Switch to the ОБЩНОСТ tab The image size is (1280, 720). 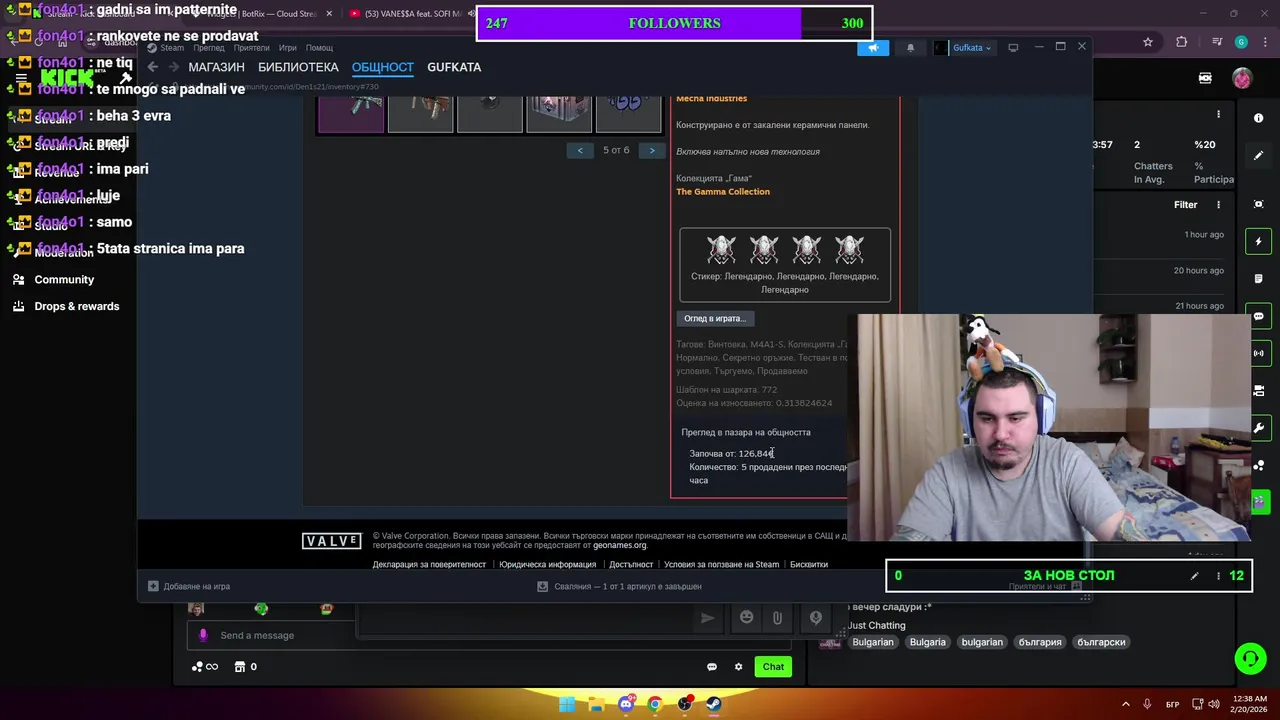(x=382, y=67)
